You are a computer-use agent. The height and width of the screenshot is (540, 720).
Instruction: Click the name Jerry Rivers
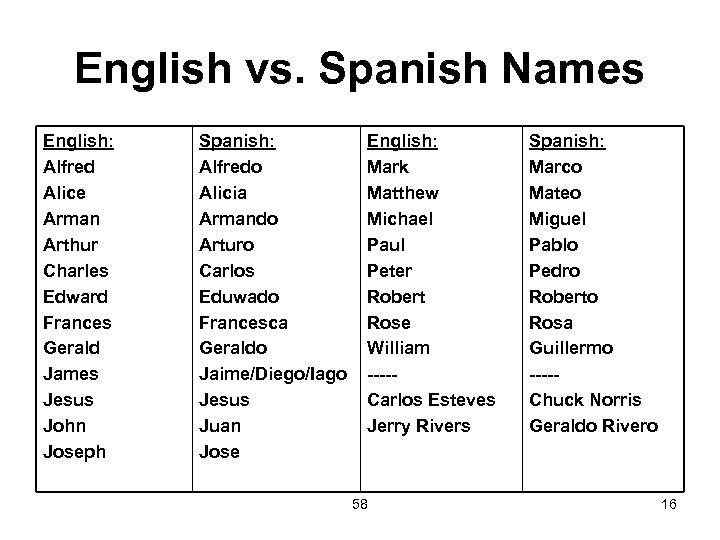[x=417, y=426]
